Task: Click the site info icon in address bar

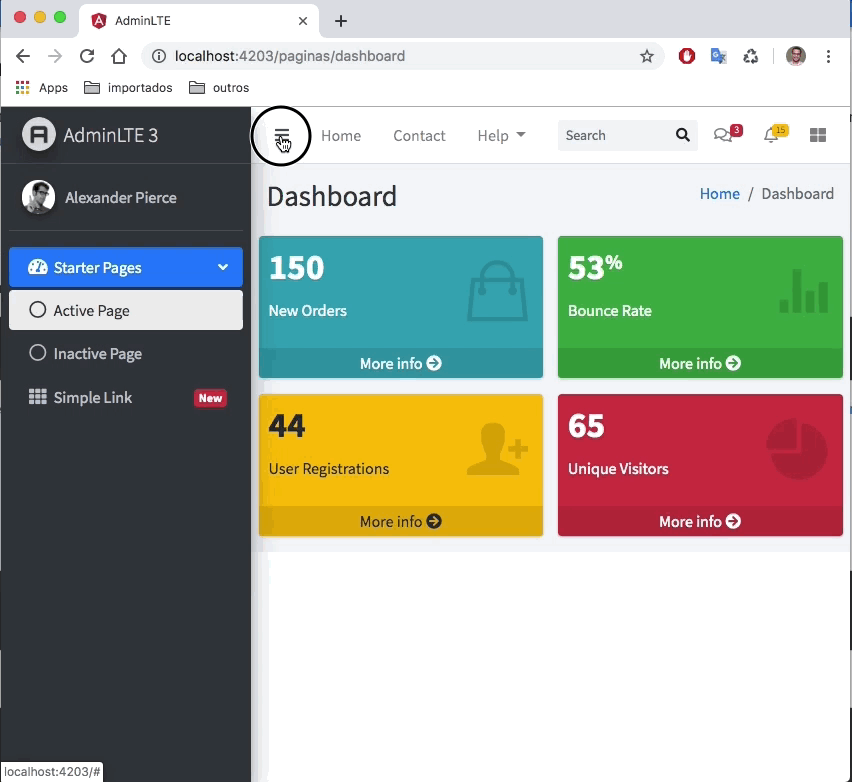Action: [159, 56]
